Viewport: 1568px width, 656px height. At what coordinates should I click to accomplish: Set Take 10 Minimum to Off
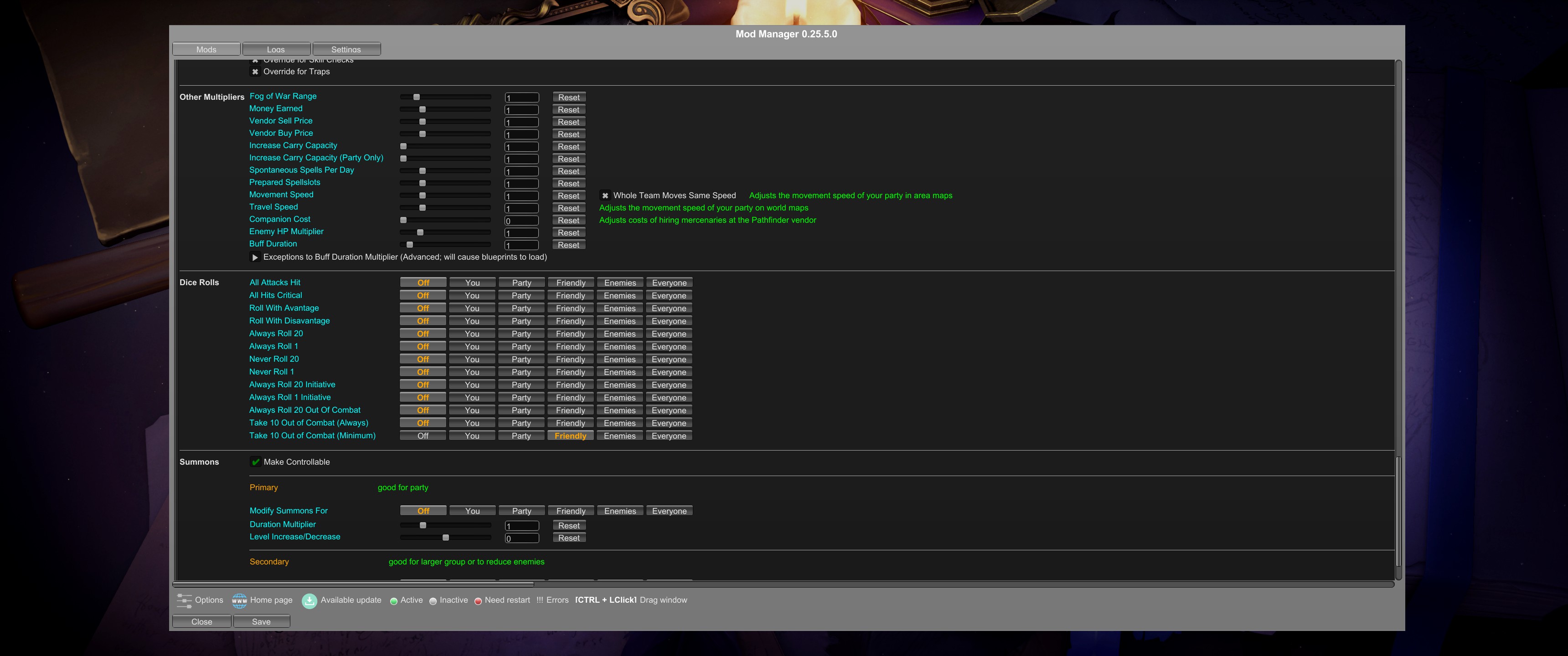click(423, 436)
